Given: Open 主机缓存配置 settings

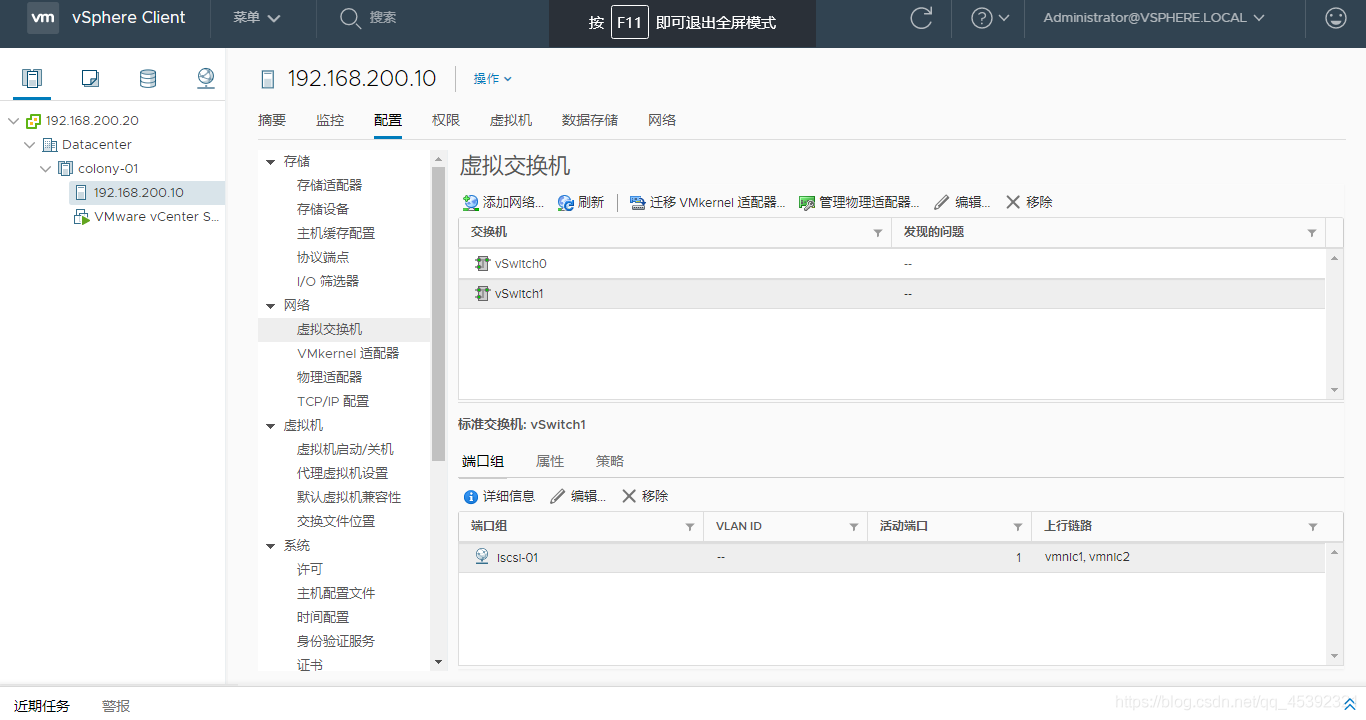Looking at the screenshot, I should click(x=336, y=233).
